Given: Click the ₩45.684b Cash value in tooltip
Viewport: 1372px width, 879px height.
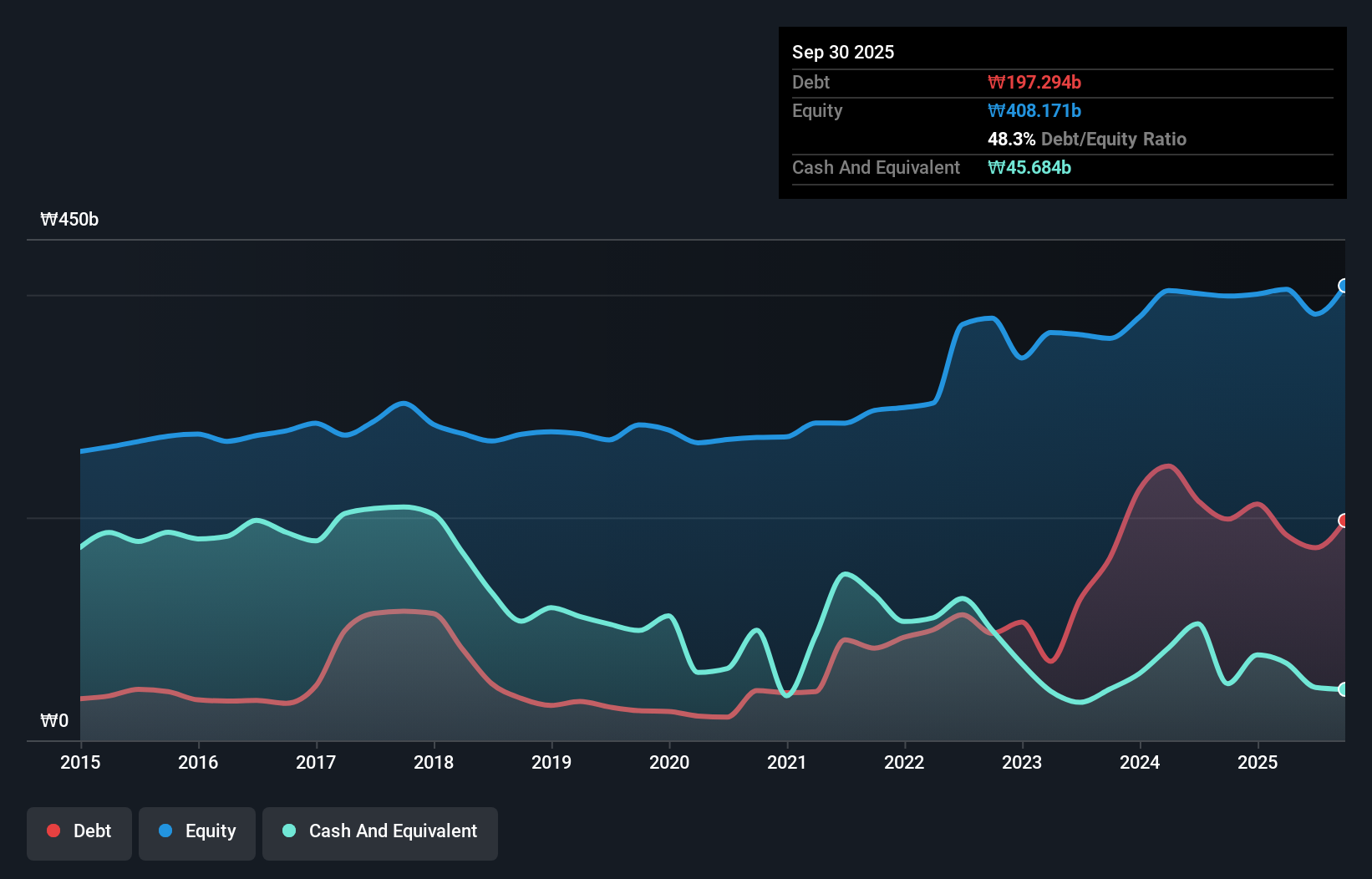Looking at the screenshot, I should click(1029, 167).
